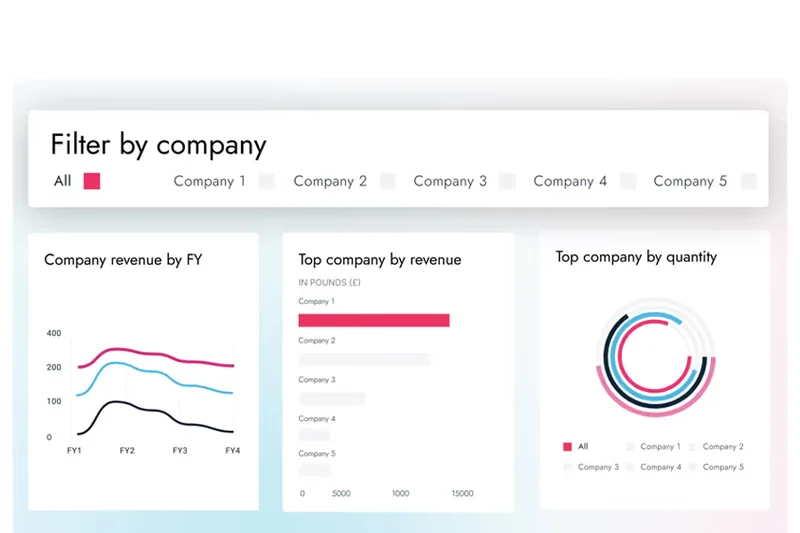
Task: Pick Company 5 in the quantity legend
Action: [720, 467]
